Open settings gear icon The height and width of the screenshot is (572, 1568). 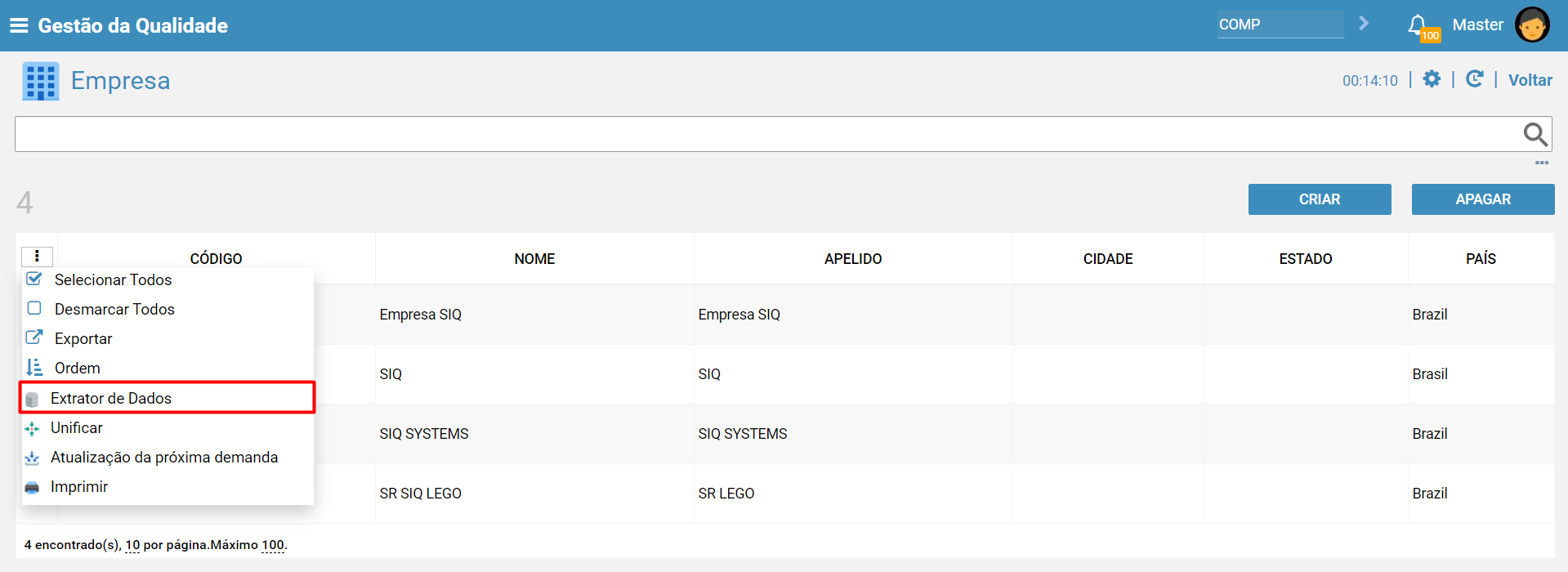pos(1432,78)
